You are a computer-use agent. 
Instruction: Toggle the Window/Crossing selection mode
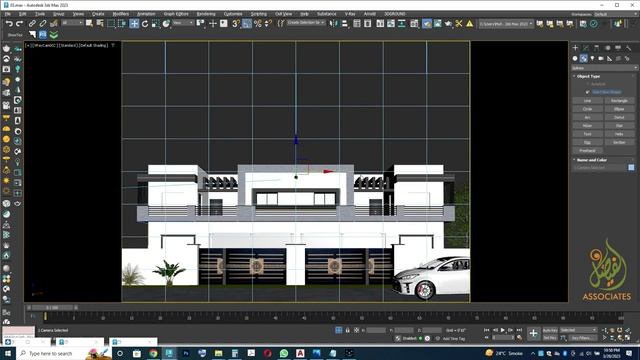(x=122, y=24)
